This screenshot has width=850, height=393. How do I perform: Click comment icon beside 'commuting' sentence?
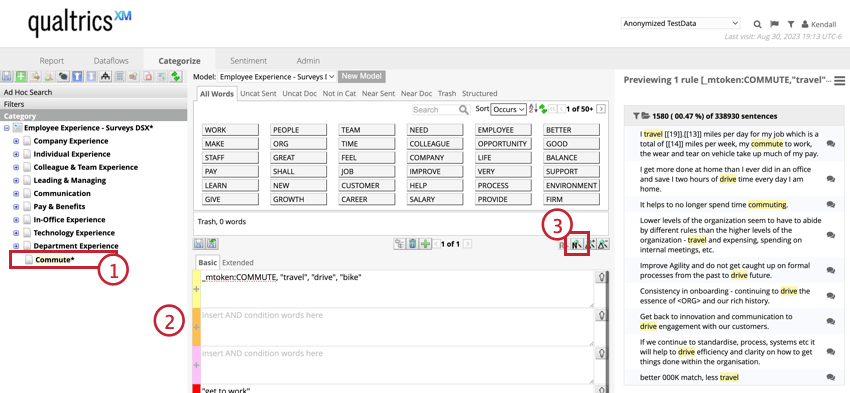tap(830, 205)
